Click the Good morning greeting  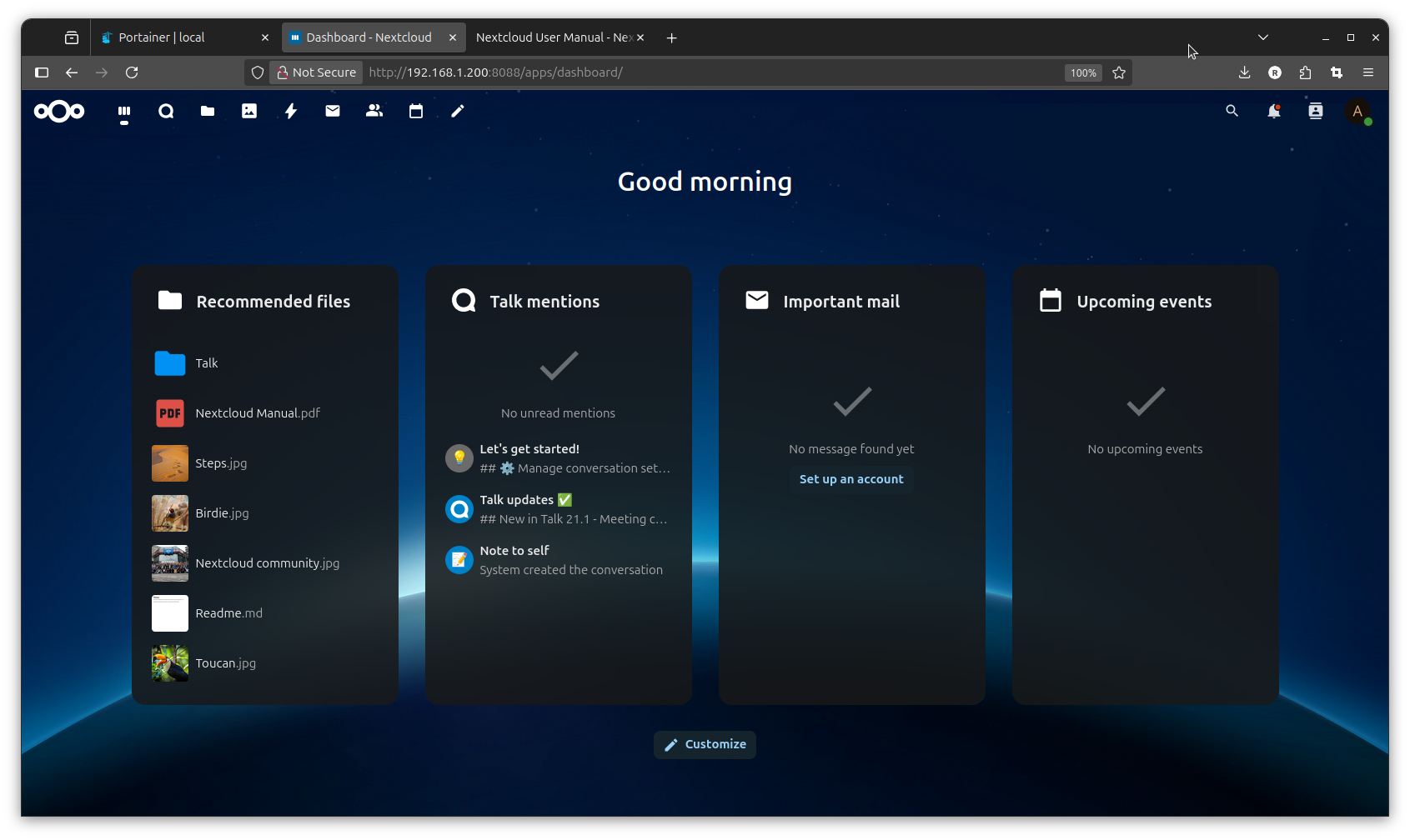(x=705, y=182)
